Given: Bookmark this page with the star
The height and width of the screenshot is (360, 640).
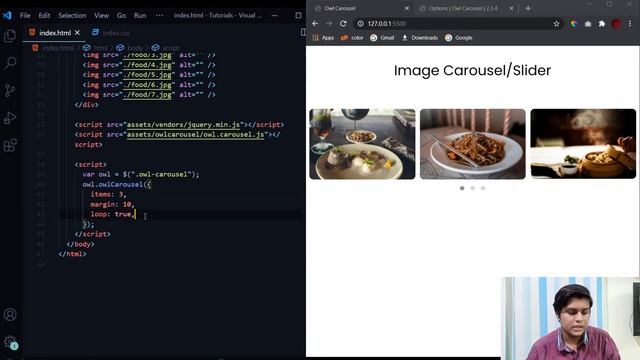Looking at the screenshot, I should click(556, 24).
